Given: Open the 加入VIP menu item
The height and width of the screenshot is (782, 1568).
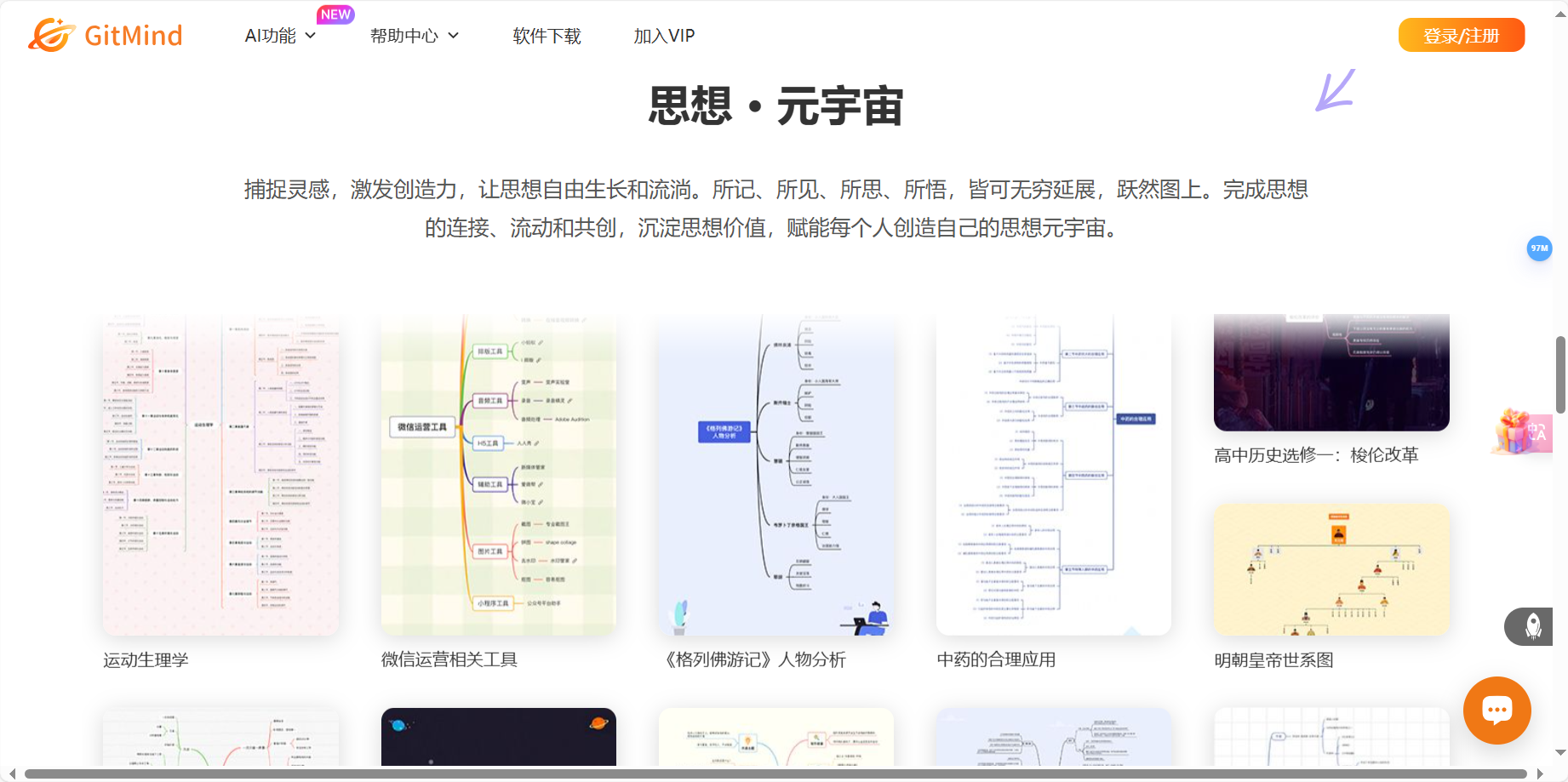Looking at the screenshot, I should point(664,35).
